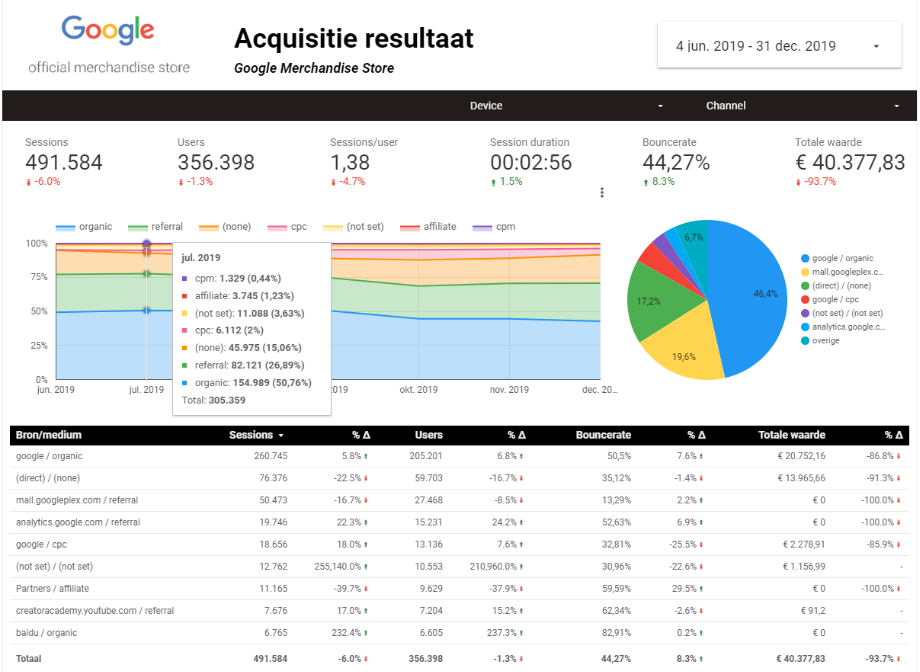920x672 pixels.
Task: Toggle the affiliate series in chart legend
Action: pyautogui.click(x=428, y=227)
